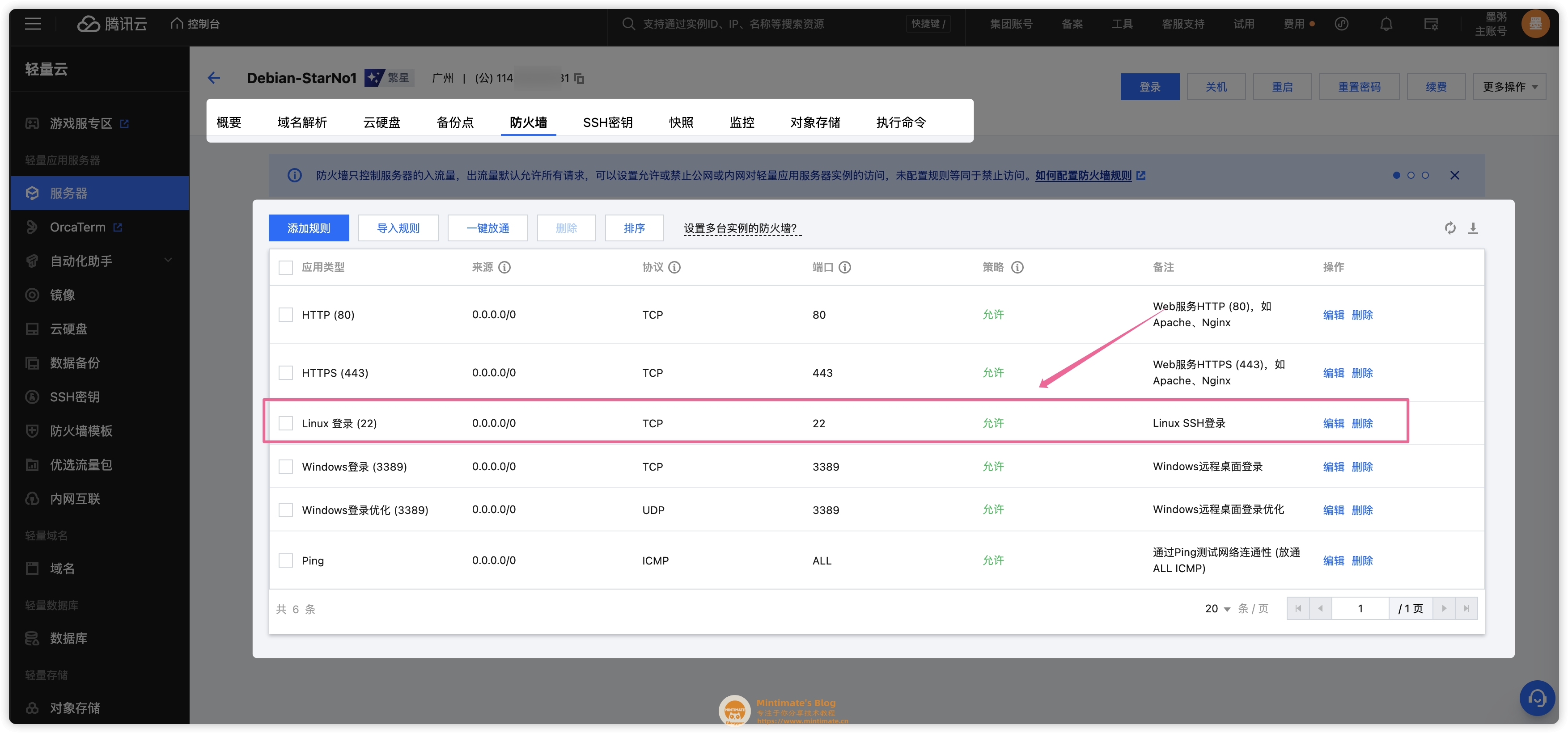Viewport: 1568px width, 733px height.
Task: Check the Linux 登录 (22) rule checkbox
Action: tap(285, 423)
